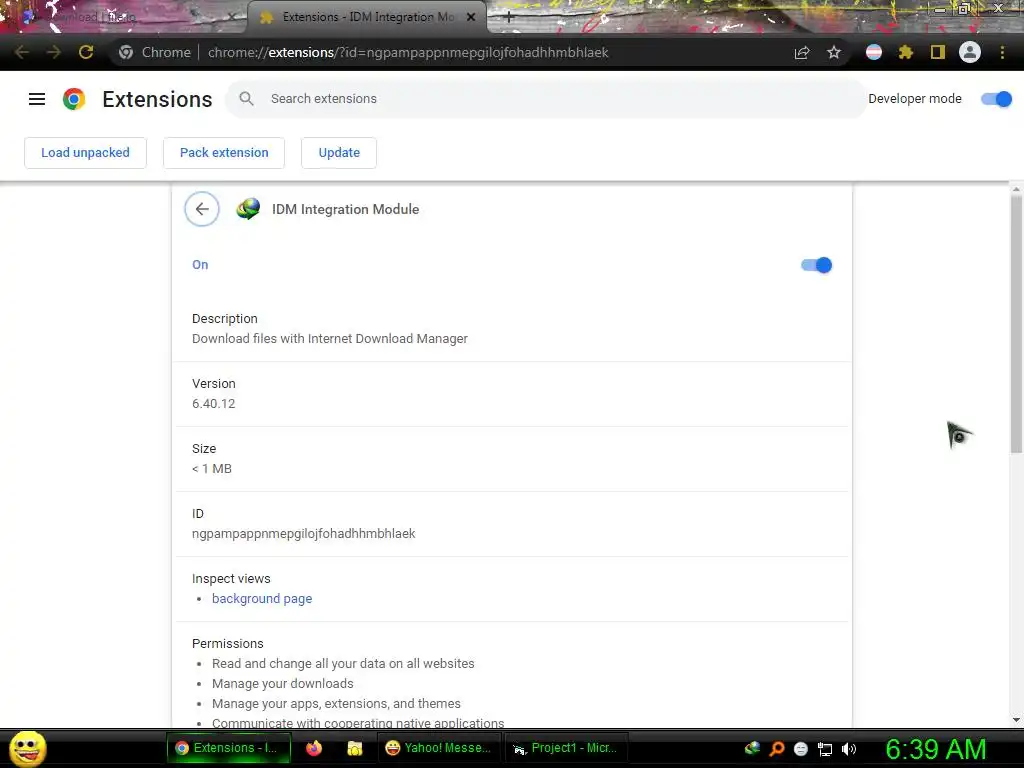This screenshot has height=768, width=1024.
Task: Click the IDM Integration Module globe icon
Action: [x=248, y=209]
